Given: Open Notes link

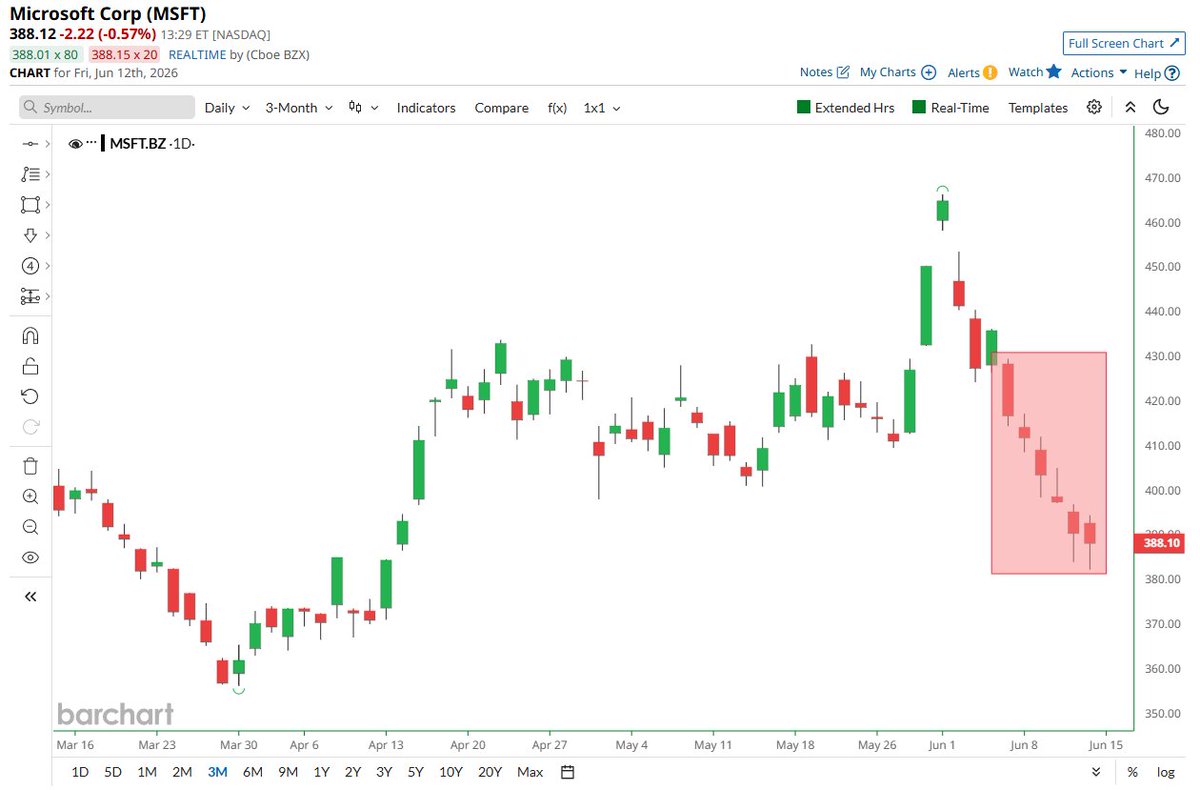Looking at the screenshot, I should tap(825, 72).
